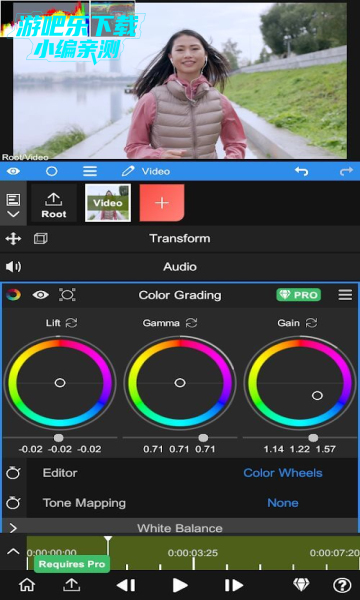Open the Color Grading hamburger menu

345,295
